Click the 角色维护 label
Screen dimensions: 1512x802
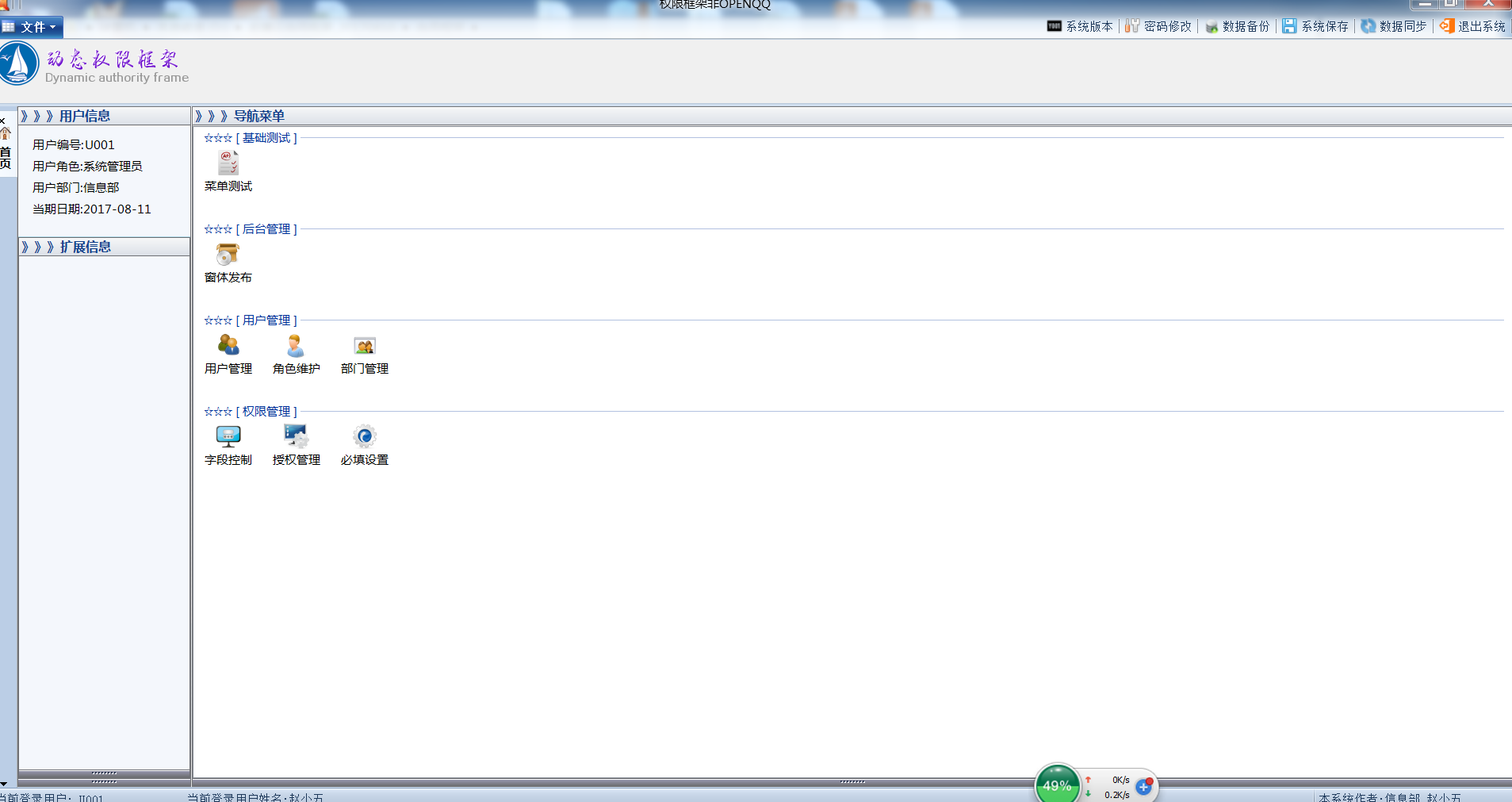point(297,369)
